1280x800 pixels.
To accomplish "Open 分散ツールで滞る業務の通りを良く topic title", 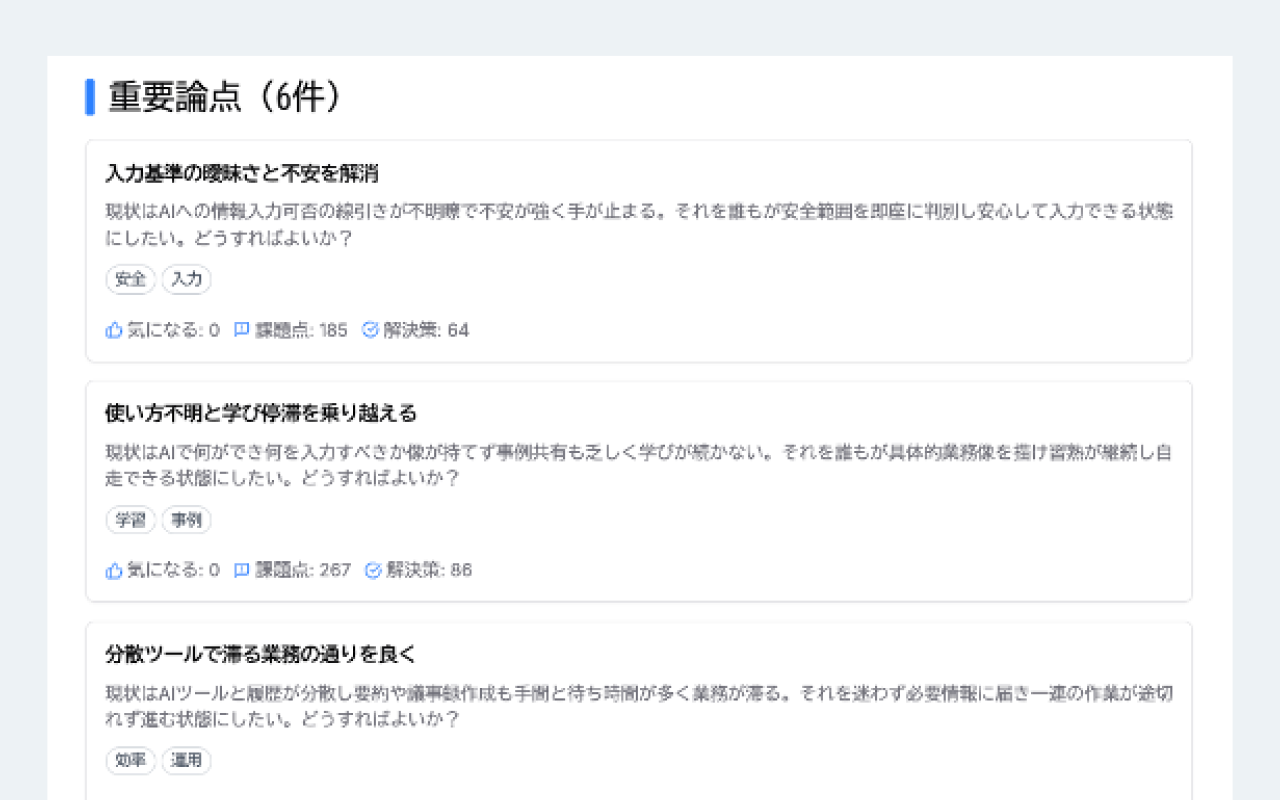I will (260, 654).
